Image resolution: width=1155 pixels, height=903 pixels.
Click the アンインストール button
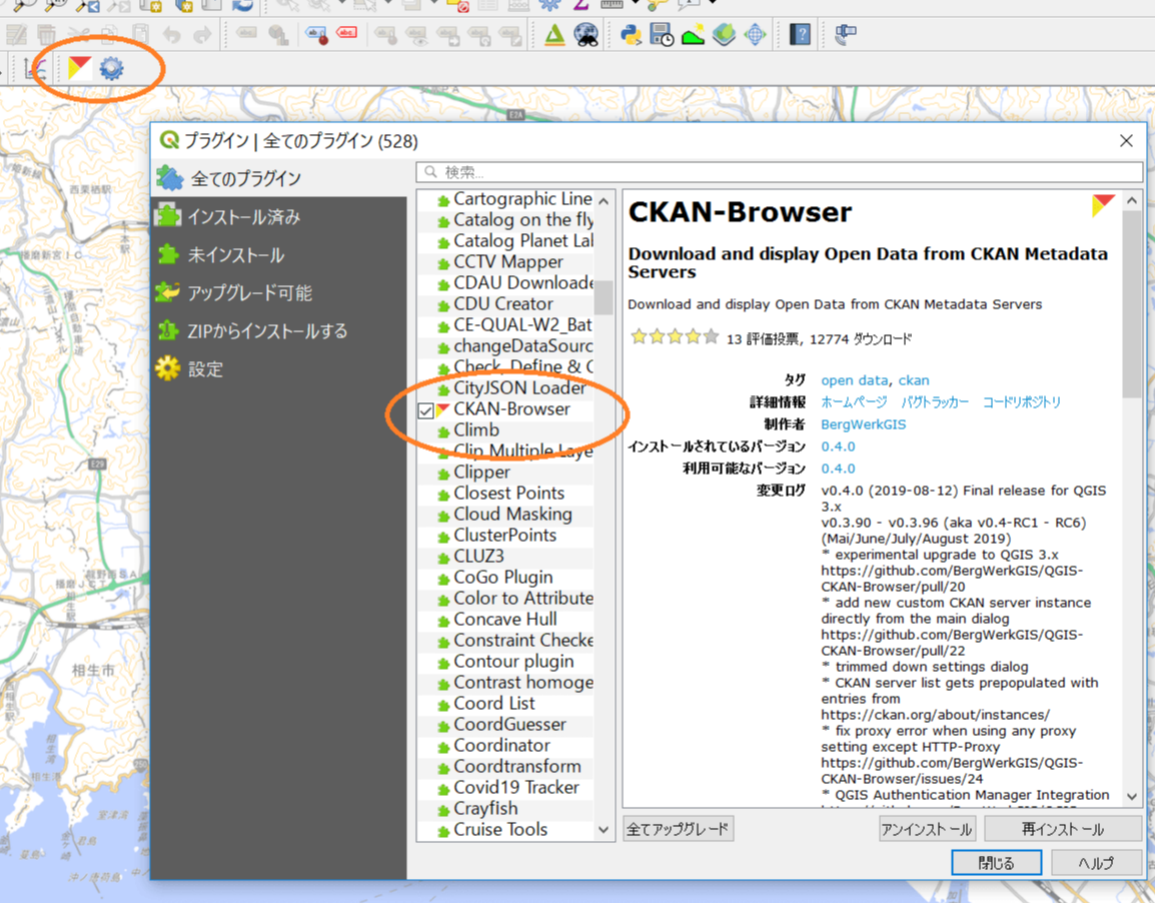tap(927, 829)
